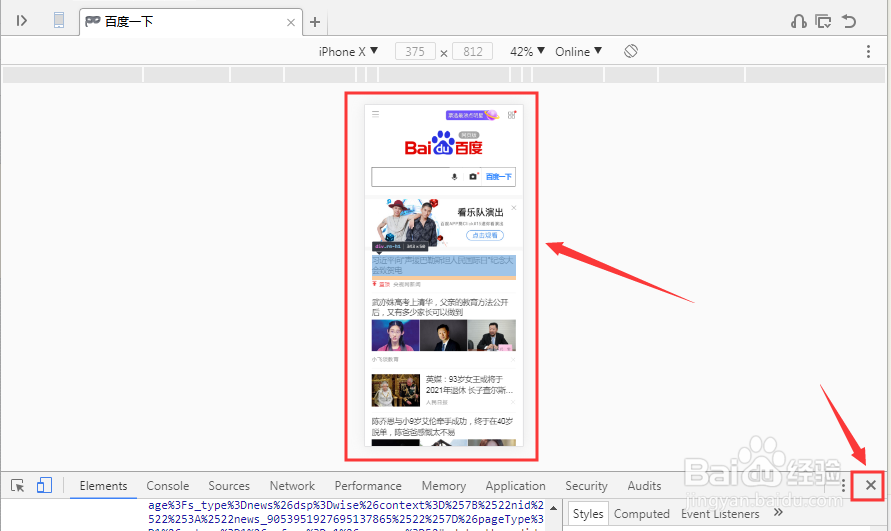
Task: Click the Baidu logo
Action: (x=443, y=144)
